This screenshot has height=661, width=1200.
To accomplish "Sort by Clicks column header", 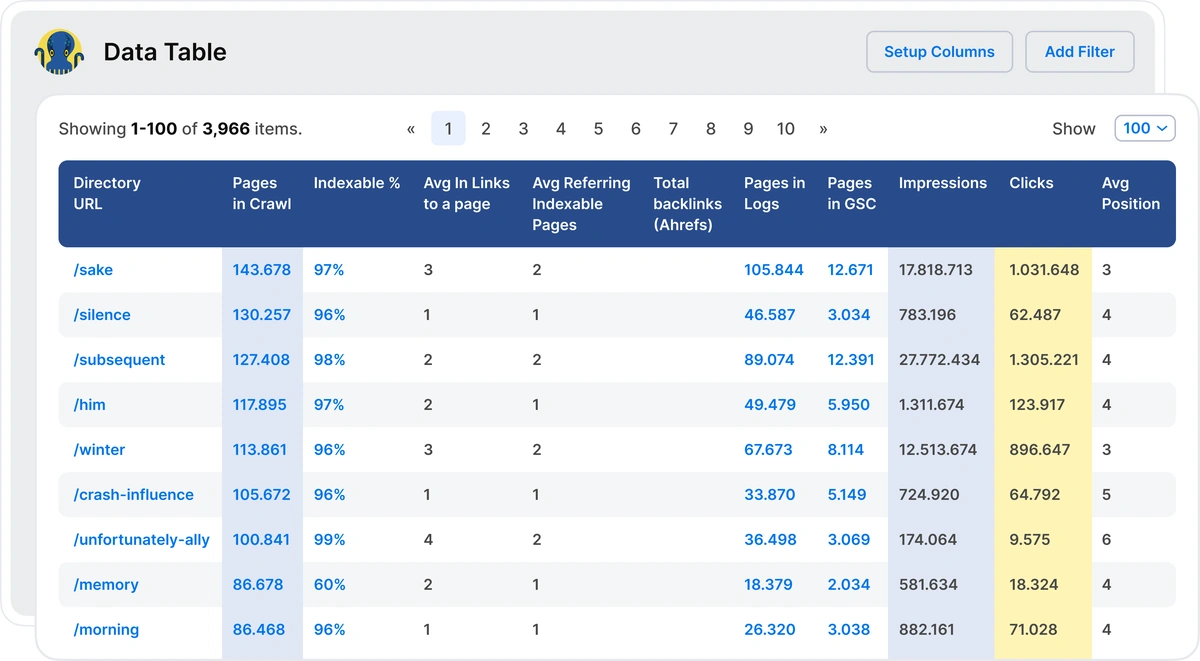I will click(1031, 183).
